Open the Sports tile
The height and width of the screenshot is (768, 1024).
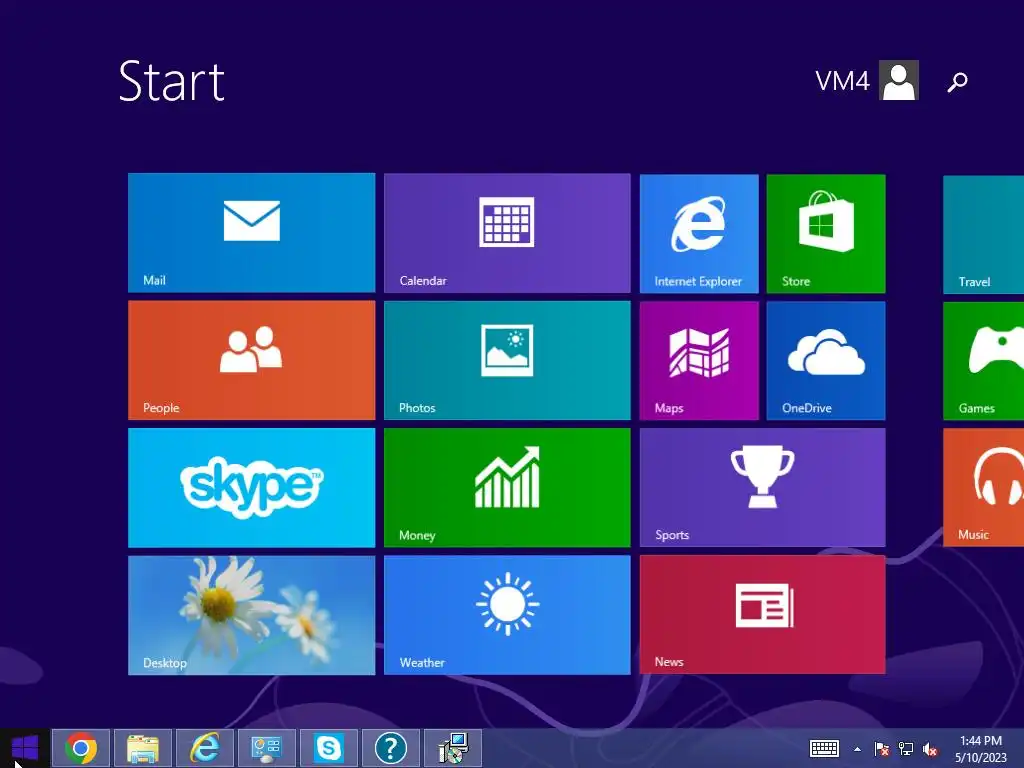[762, 487]
